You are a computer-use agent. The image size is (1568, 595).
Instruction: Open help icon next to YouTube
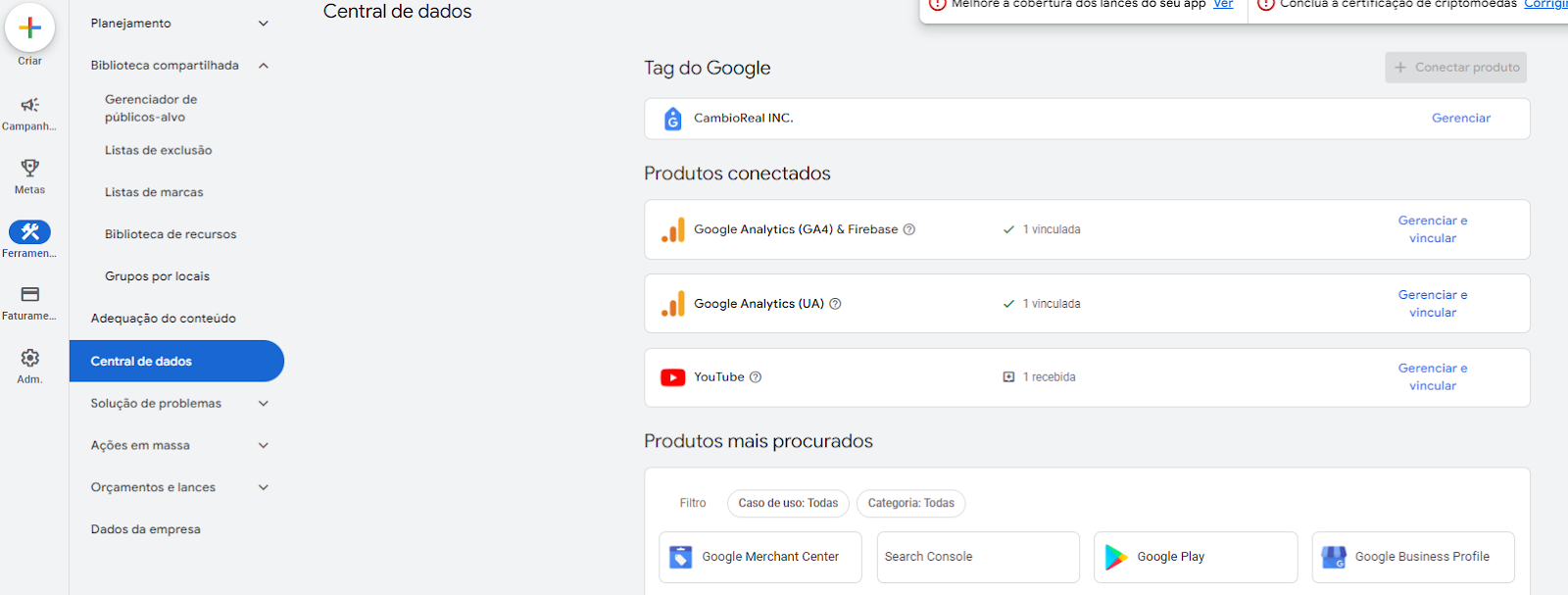point(755,377)
